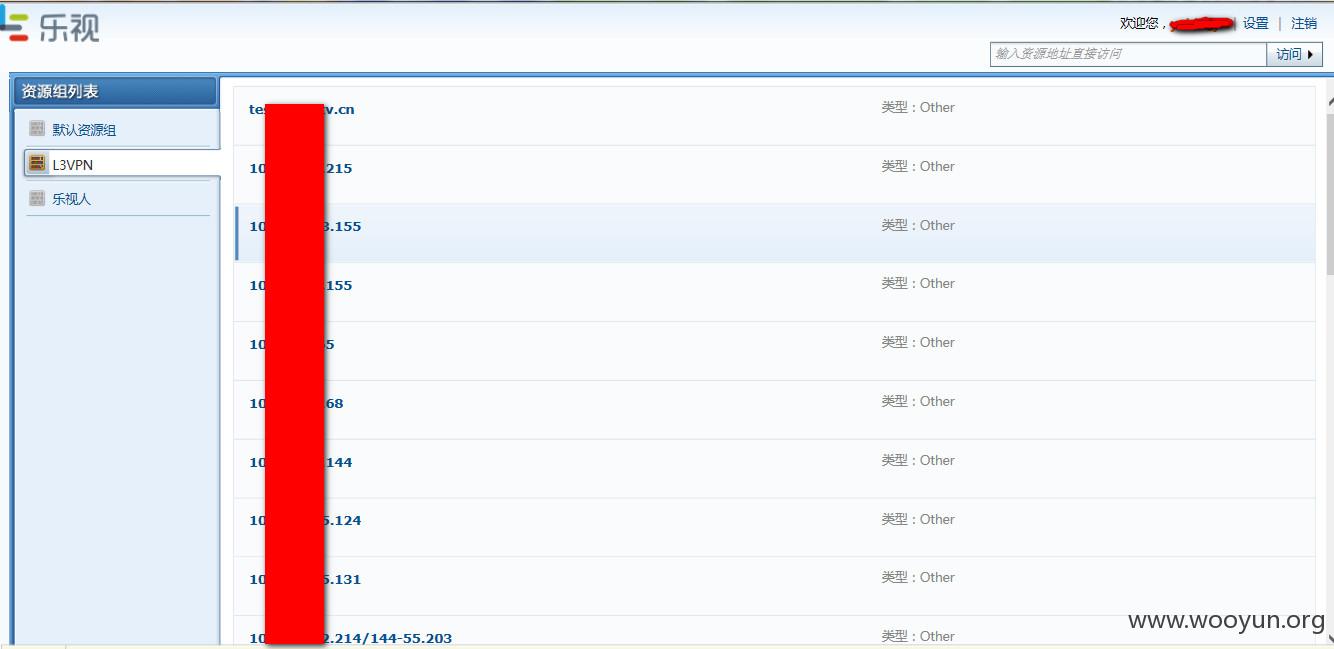Open resource ending in 2.214/144-55.203
This screenshot has height=649, width=1334.
351,638
